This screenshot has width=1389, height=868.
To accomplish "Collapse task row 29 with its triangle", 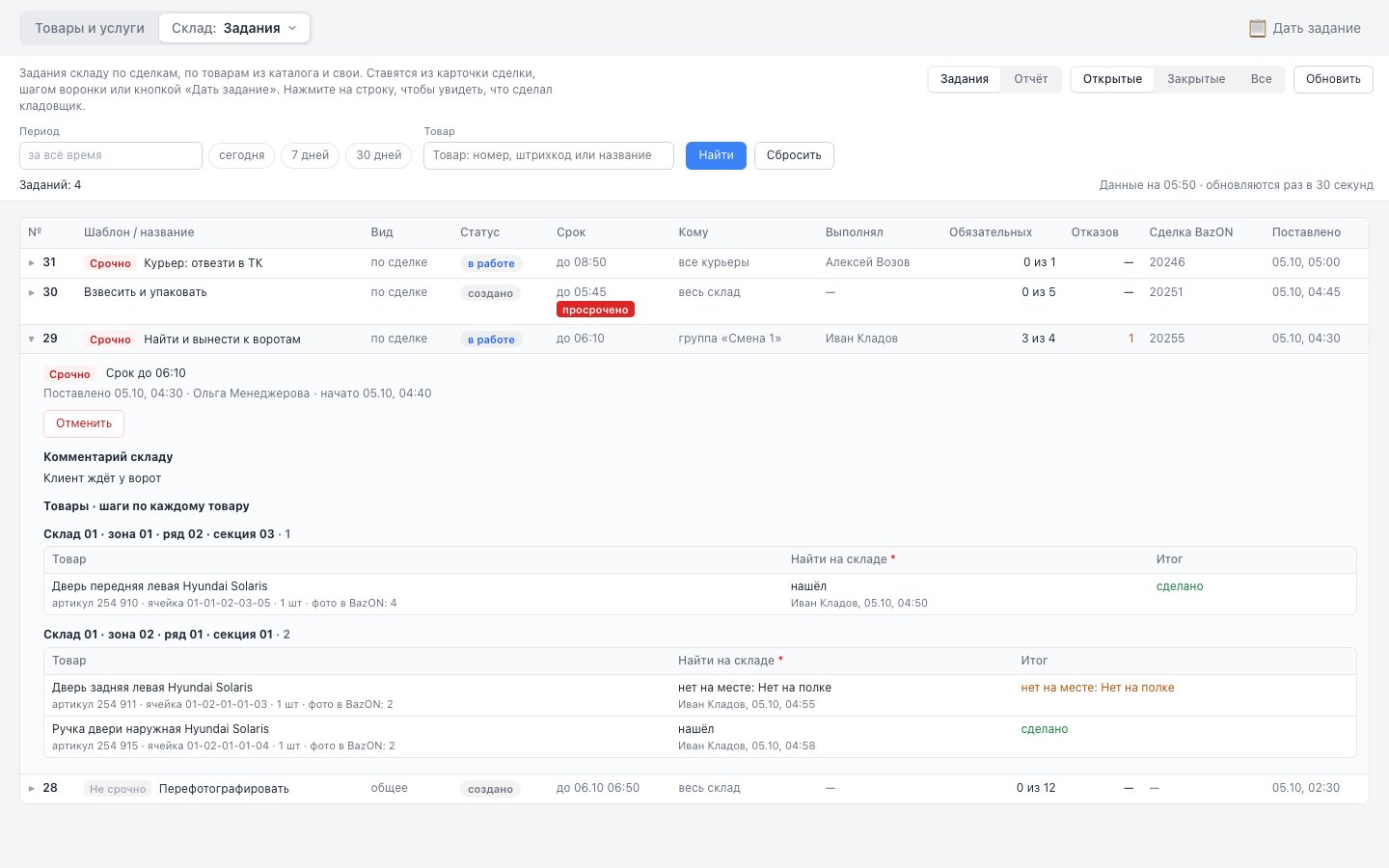I will click(32, 339).
